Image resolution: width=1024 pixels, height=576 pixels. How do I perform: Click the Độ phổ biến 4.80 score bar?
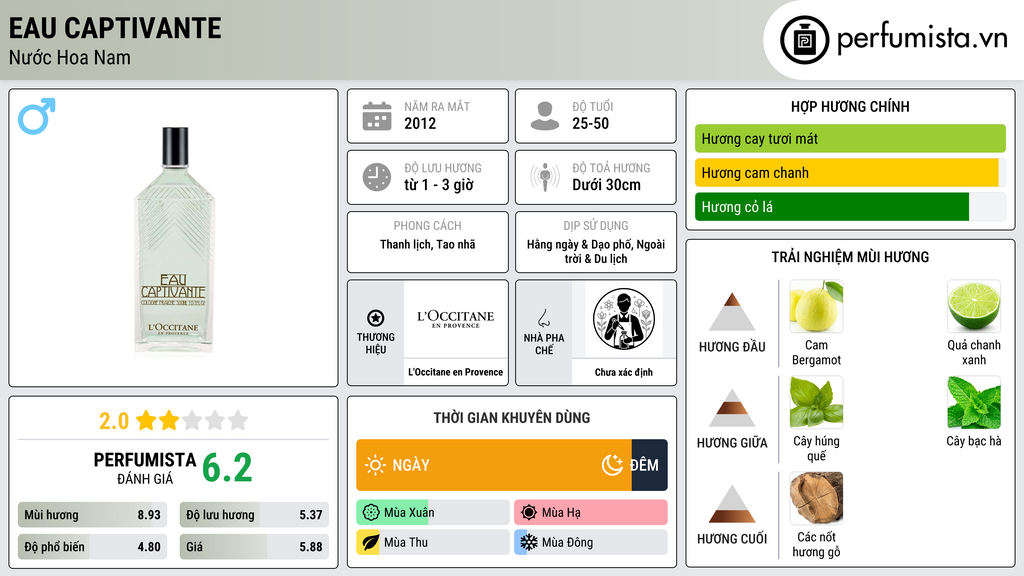pos(92,547)
